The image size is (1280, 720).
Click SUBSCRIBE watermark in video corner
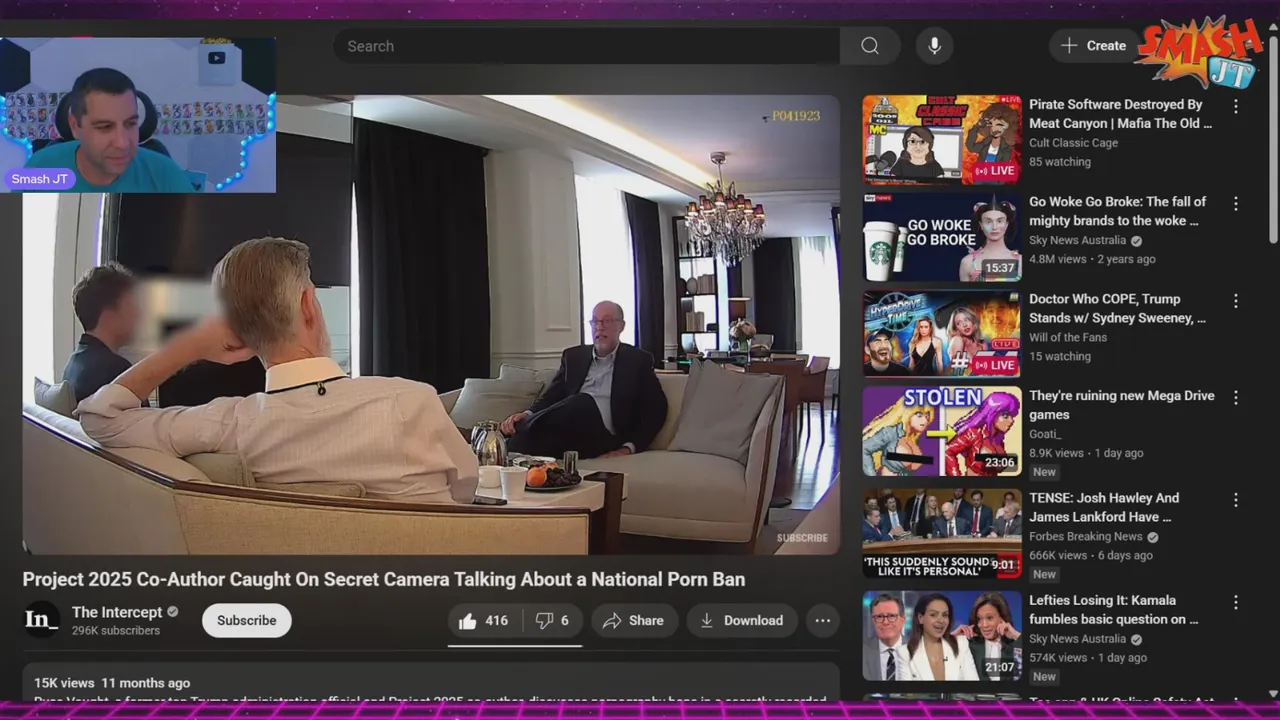(802, 538)
